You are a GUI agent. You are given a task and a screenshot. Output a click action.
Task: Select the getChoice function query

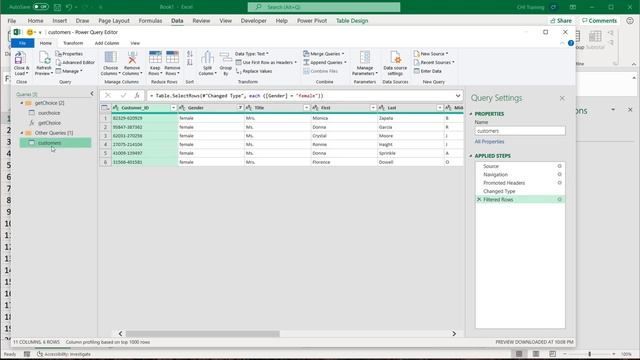pos(49,123)
